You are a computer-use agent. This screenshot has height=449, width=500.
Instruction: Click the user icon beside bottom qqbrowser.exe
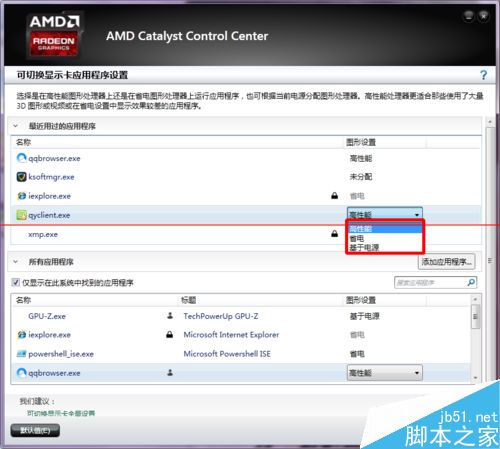click(x=170, y=372)
